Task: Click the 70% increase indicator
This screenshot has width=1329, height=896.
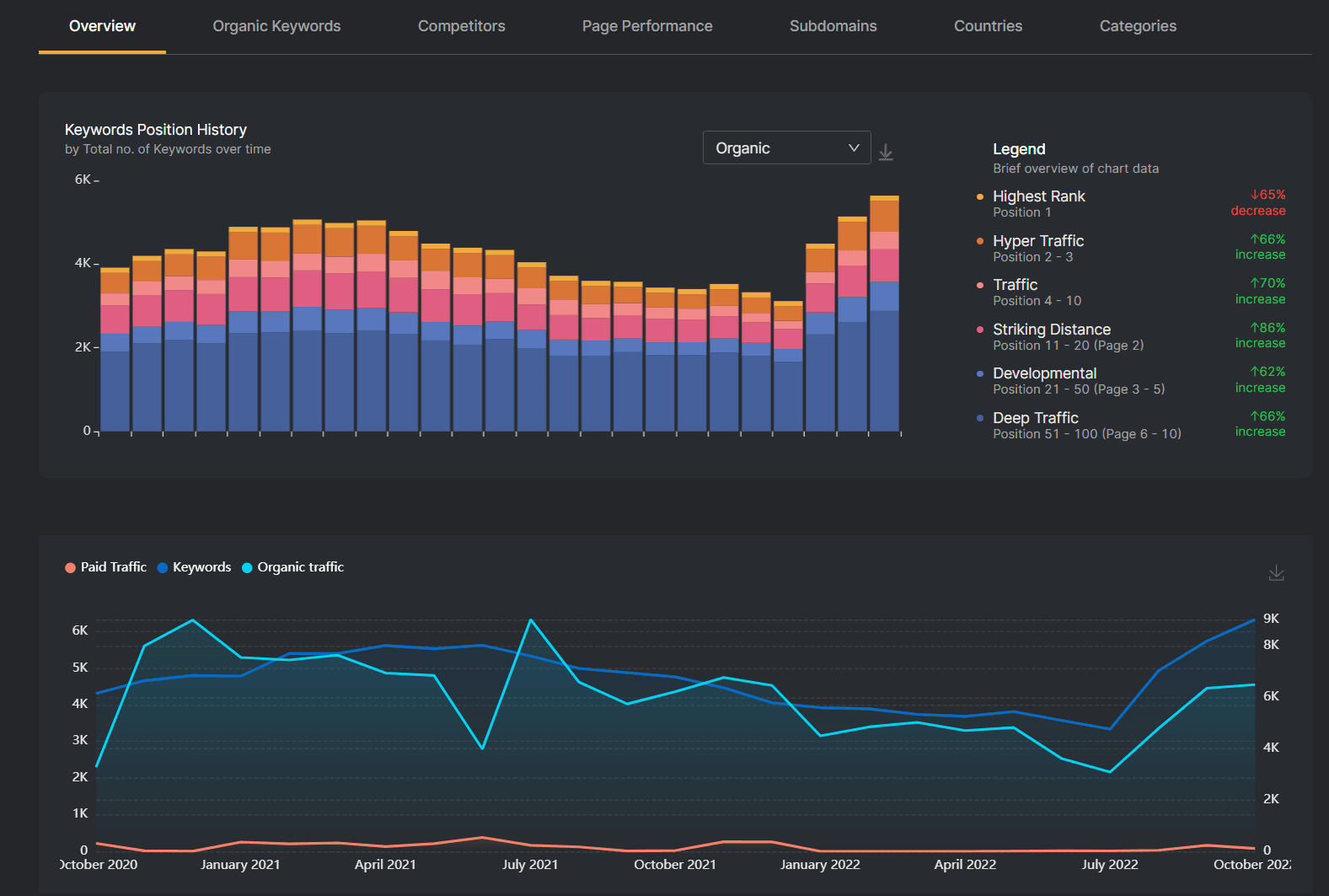Action: [1260, 291]
